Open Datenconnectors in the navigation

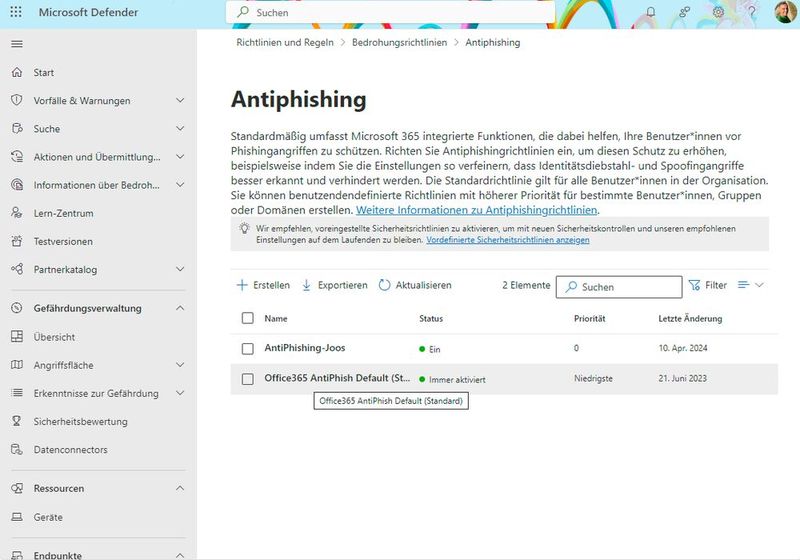pyautogui.click(x=70, y=450)
